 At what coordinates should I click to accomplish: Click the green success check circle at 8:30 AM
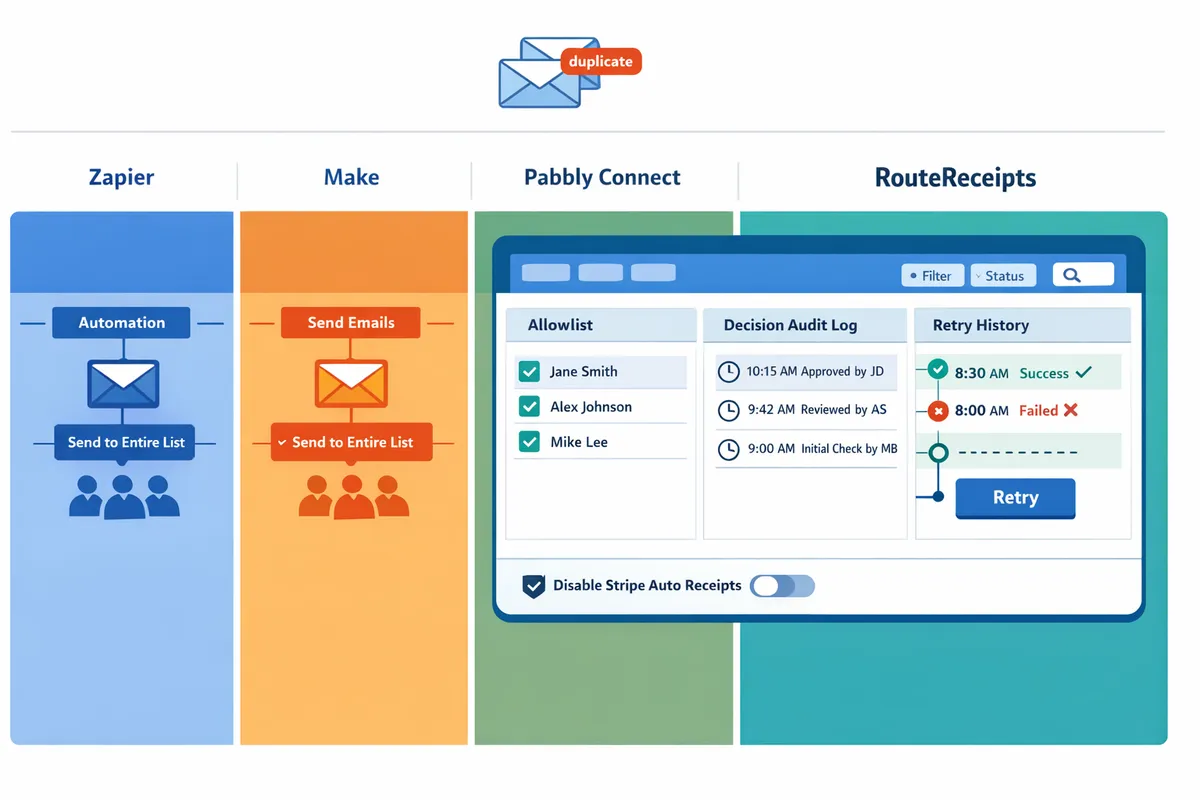[x=937, y=369]
